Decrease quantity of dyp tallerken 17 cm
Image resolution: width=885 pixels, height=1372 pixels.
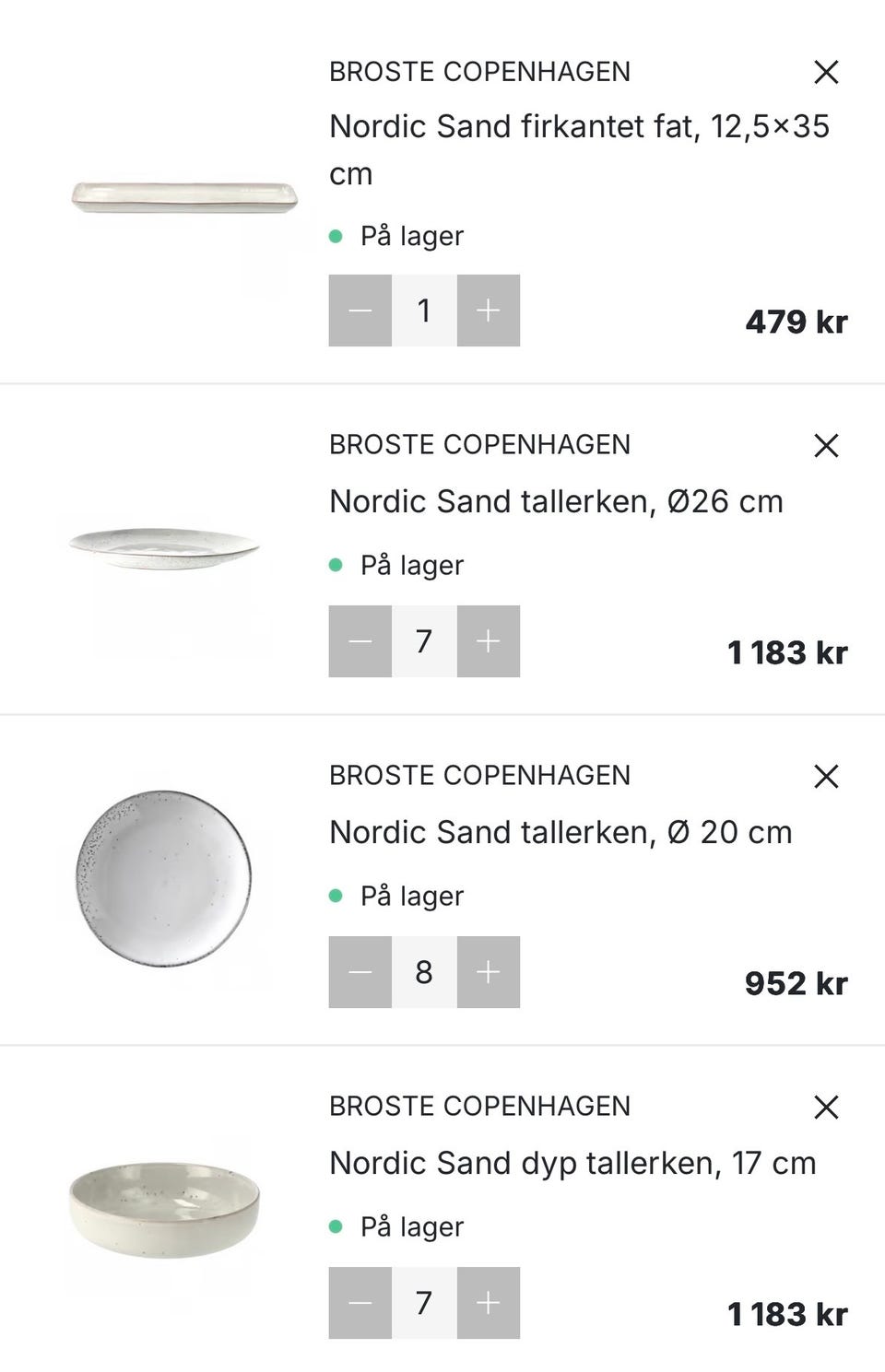point(360,1303)
